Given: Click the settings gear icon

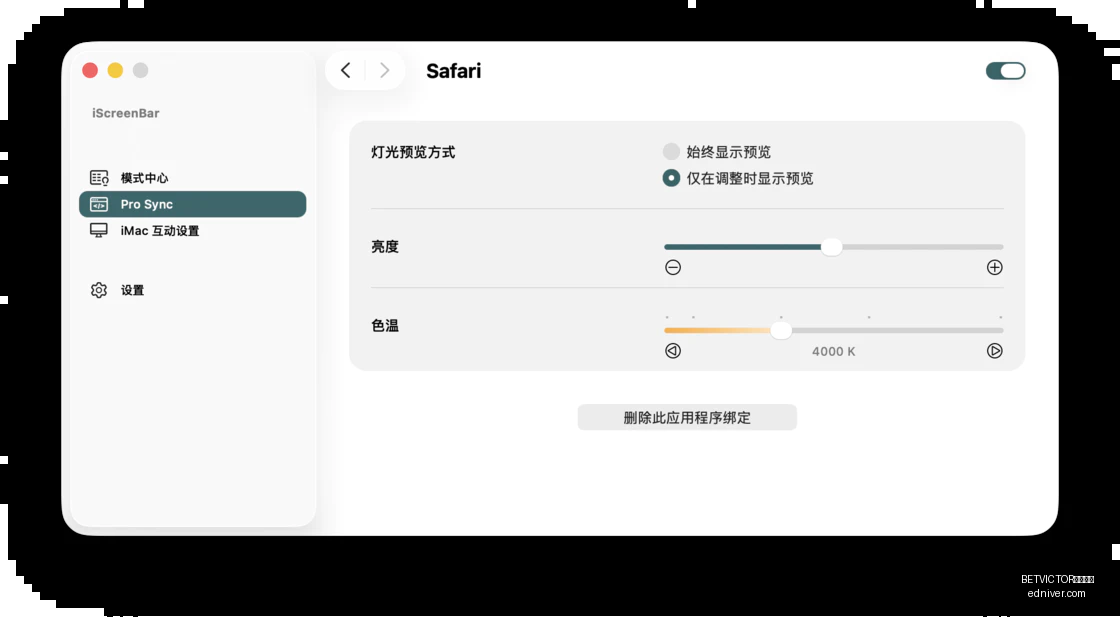Looking at the screenshot, I should point(99,290).
